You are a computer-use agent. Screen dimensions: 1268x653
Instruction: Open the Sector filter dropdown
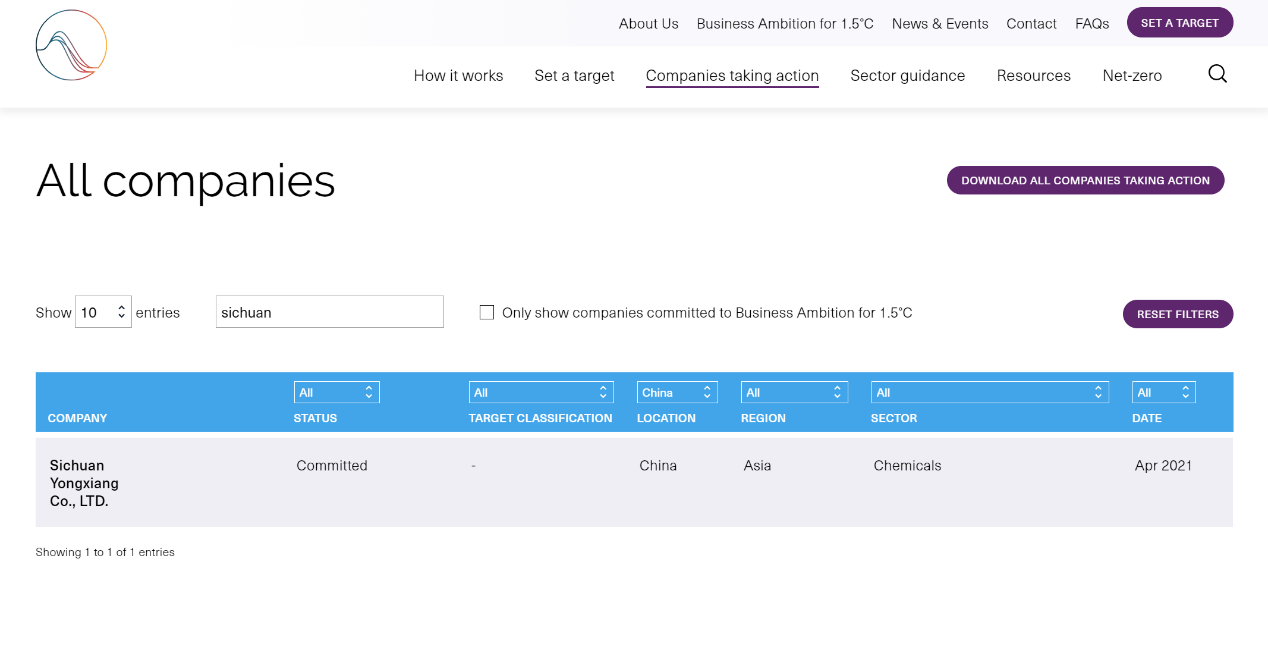[989, 392]
